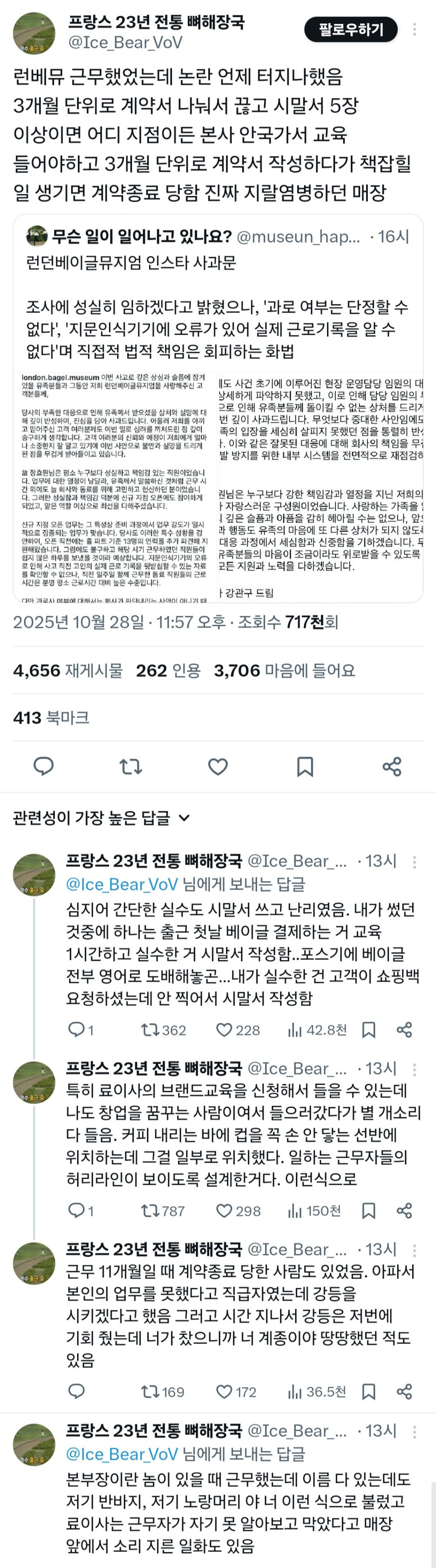Reply to the main tweet via speech bubble icon
Image resolution: width=436 pixels, height=1568 pixels.
coord(43,768)
